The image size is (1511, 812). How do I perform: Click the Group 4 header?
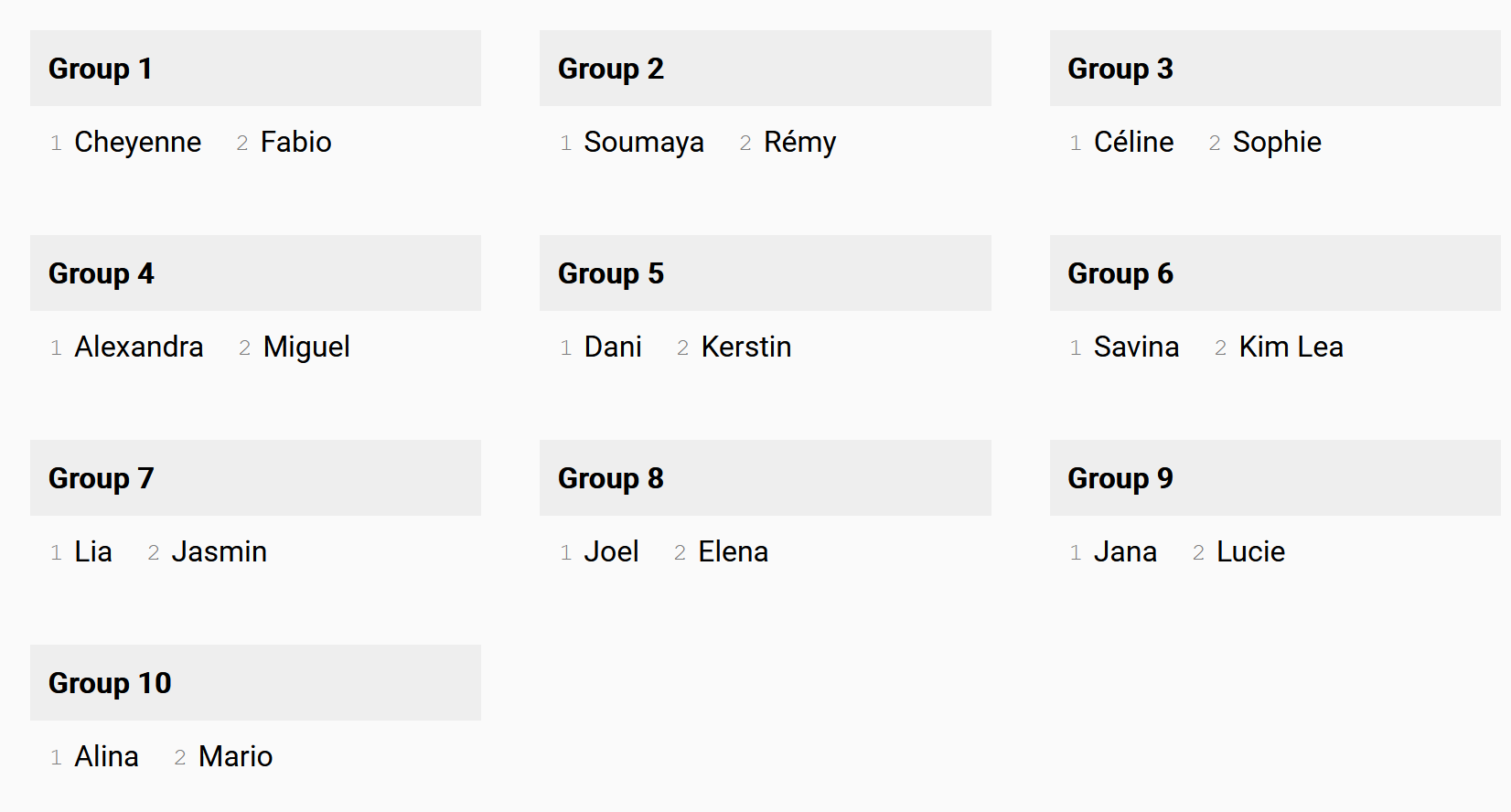click(x=255, y=273)
